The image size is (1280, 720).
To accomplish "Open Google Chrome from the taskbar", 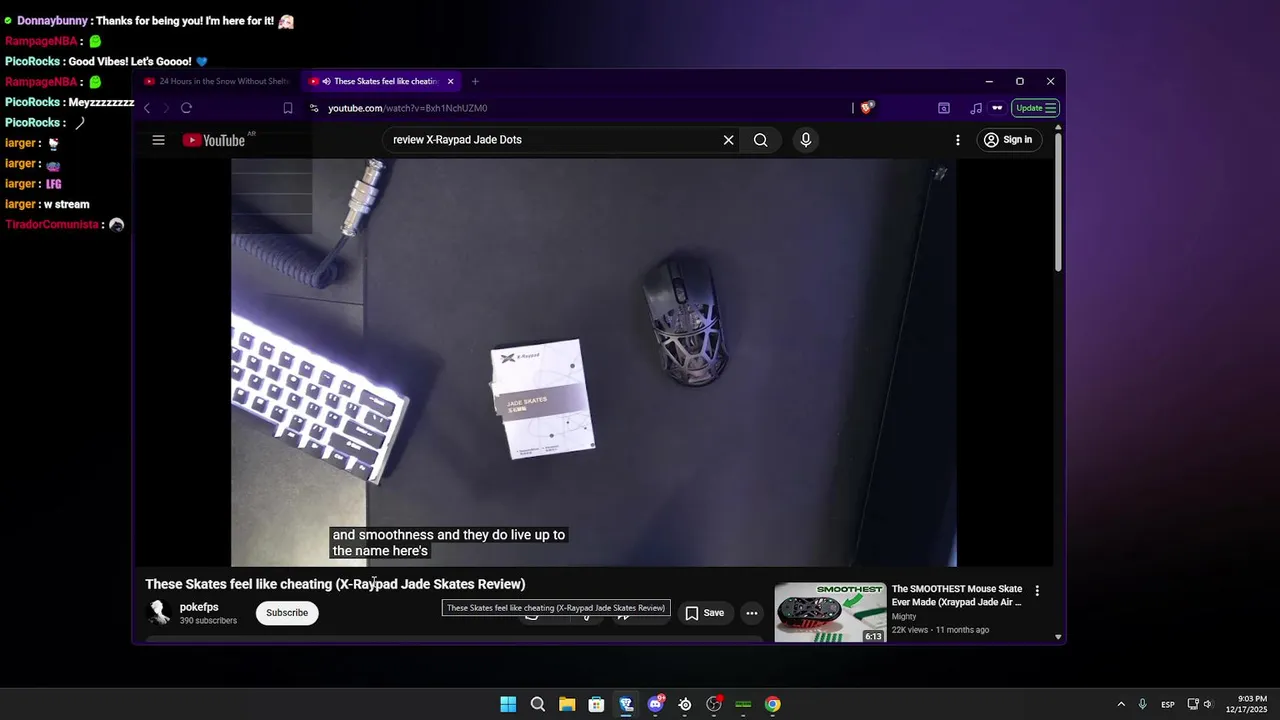I will (x=773, y=704).
